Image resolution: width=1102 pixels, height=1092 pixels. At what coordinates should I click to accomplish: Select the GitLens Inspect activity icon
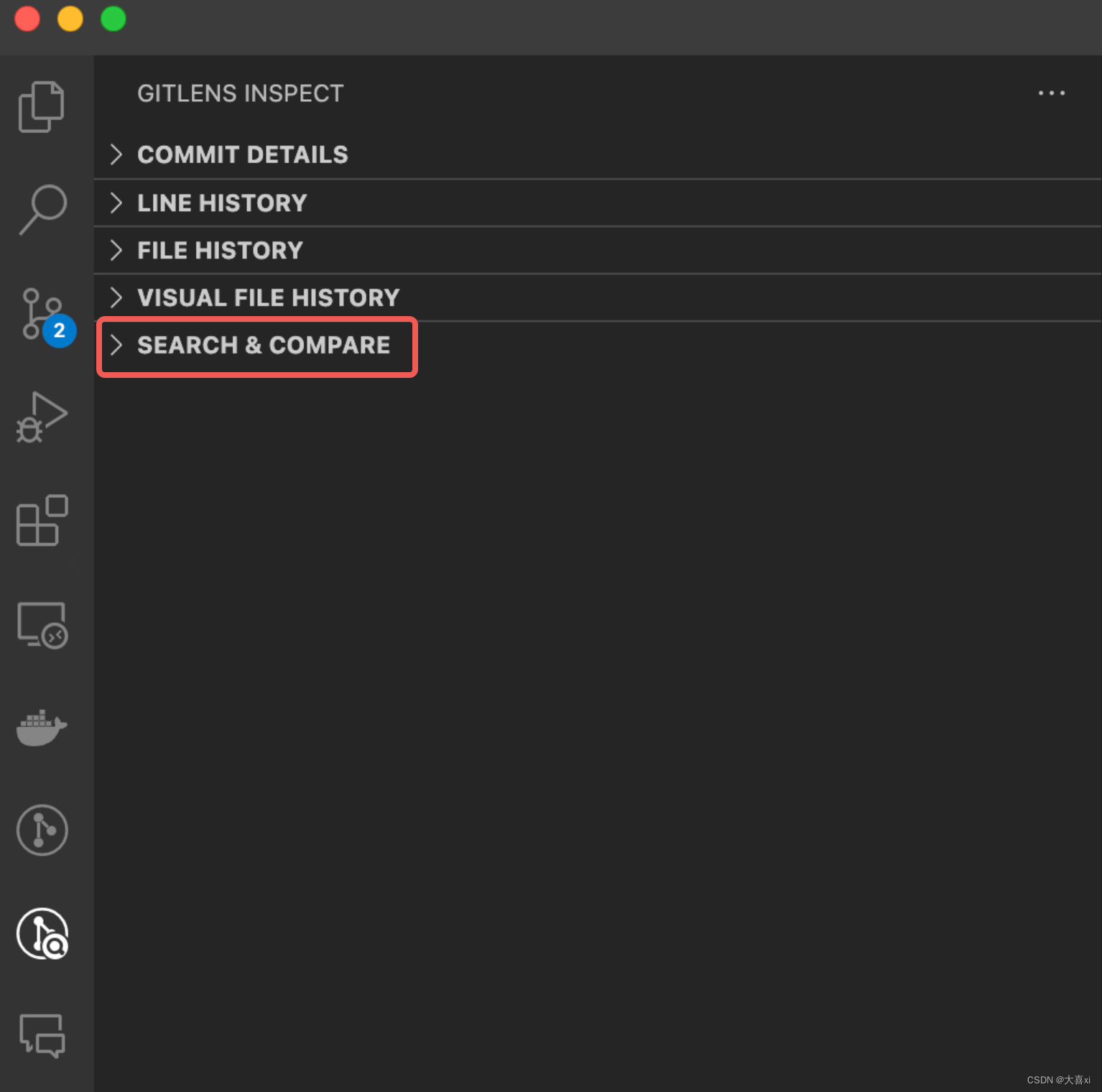pos(42,933)
